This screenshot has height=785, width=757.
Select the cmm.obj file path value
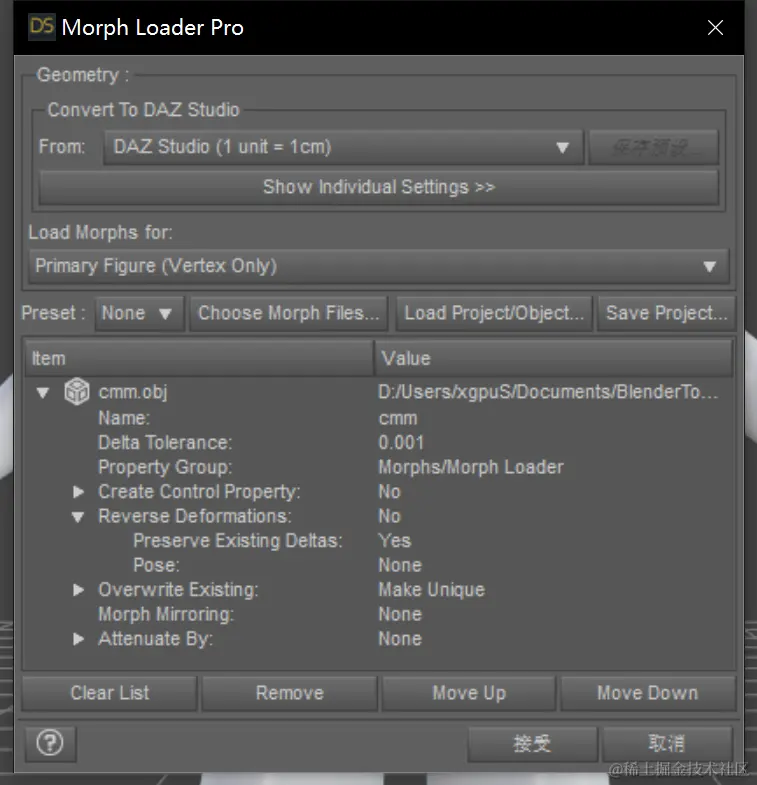[548, 392]
